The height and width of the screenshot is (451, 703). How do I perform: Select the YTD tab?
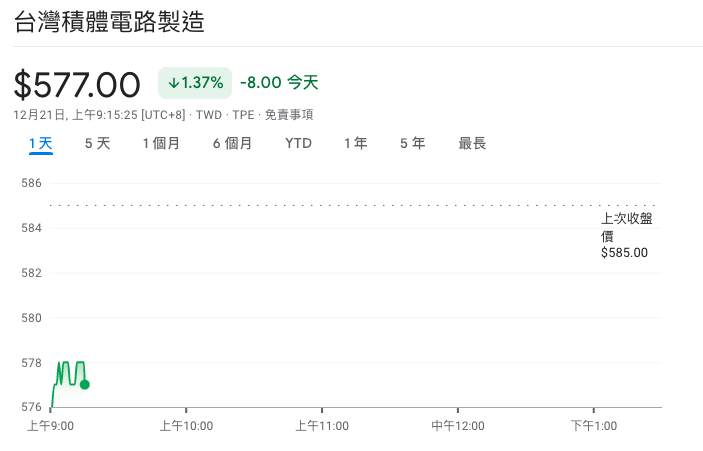point(298,143)
